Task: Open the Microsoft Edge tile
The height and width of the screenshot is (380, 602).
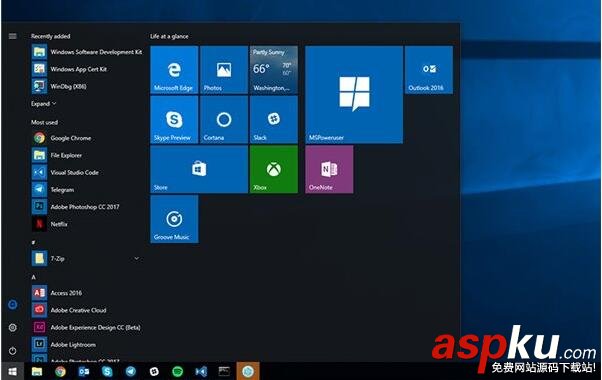Action: coord(174,70)
